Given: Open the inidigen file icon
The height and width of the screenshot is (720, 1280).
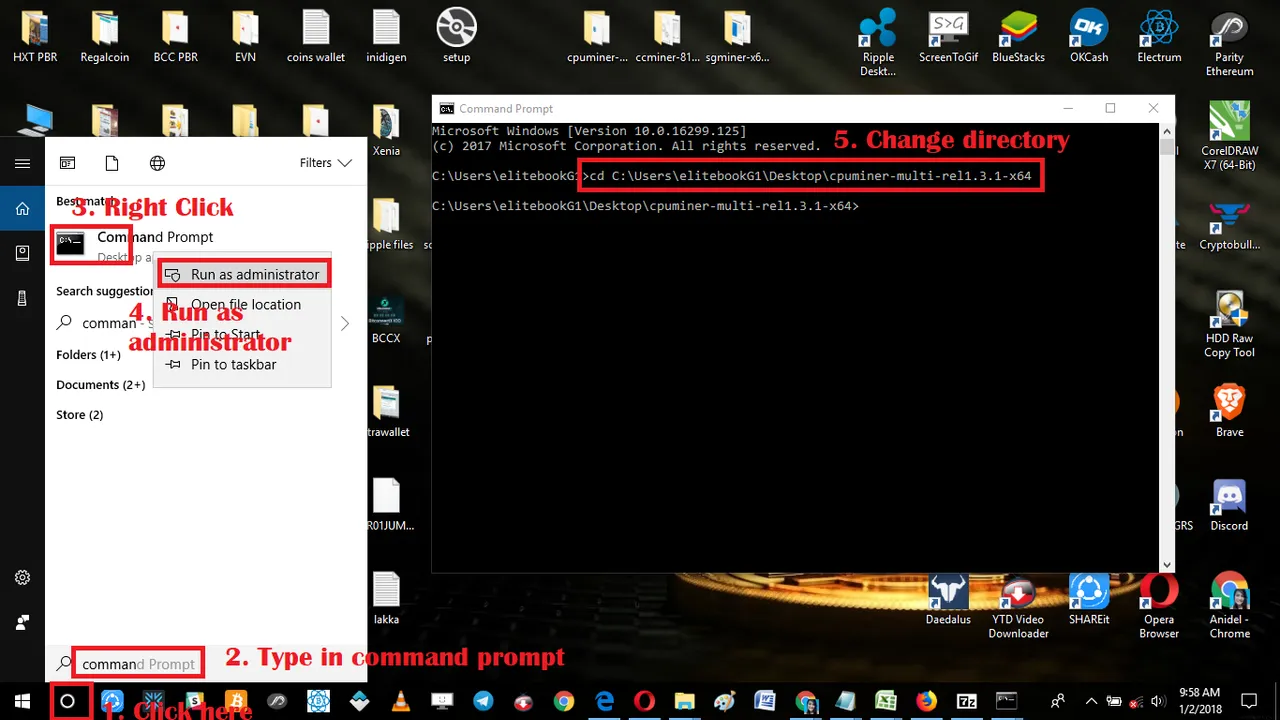Looking at the screenshot, I should [x=386, y=38].
